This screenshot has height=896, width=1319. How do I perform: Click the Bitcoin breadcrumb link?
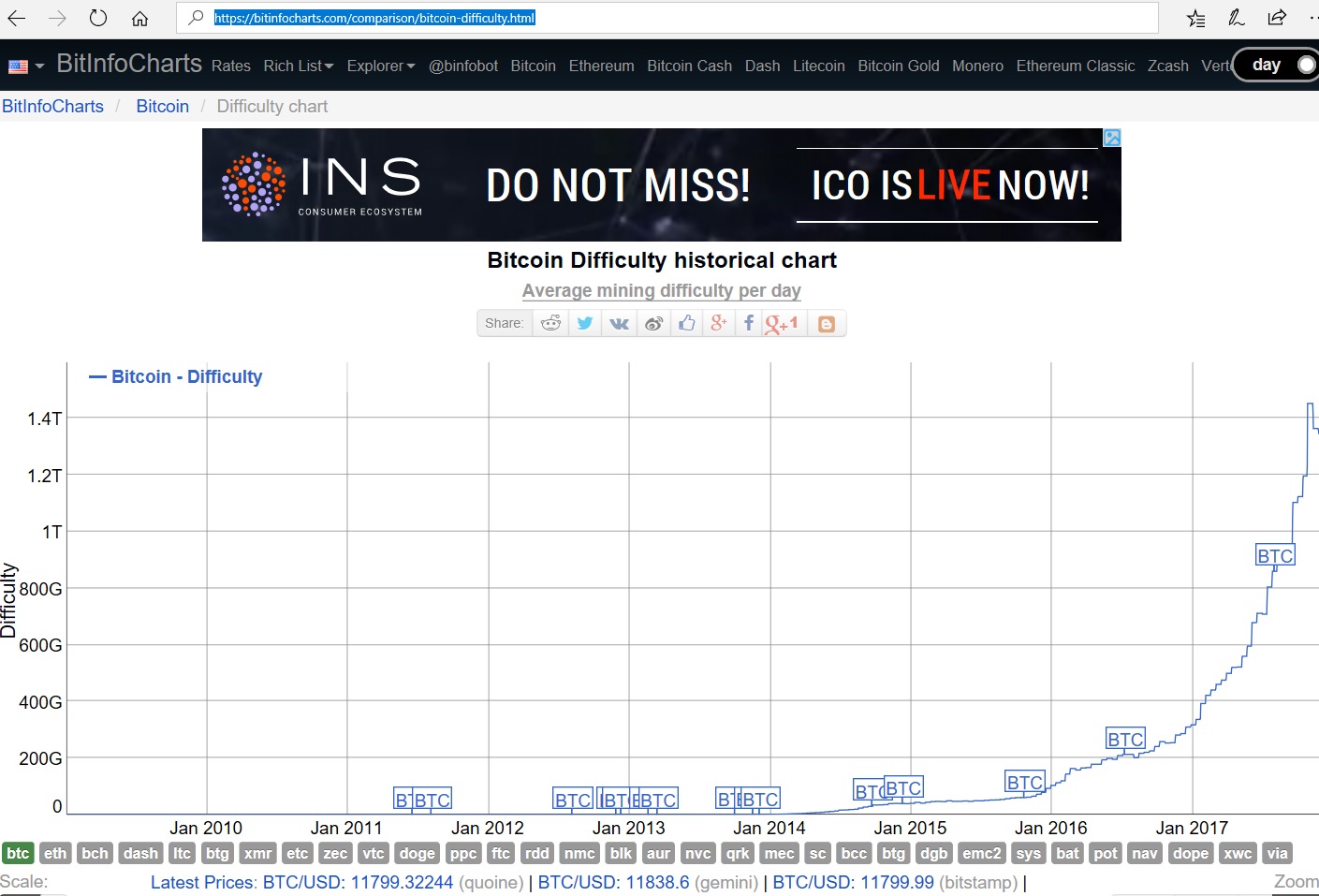tap(163, 106)
